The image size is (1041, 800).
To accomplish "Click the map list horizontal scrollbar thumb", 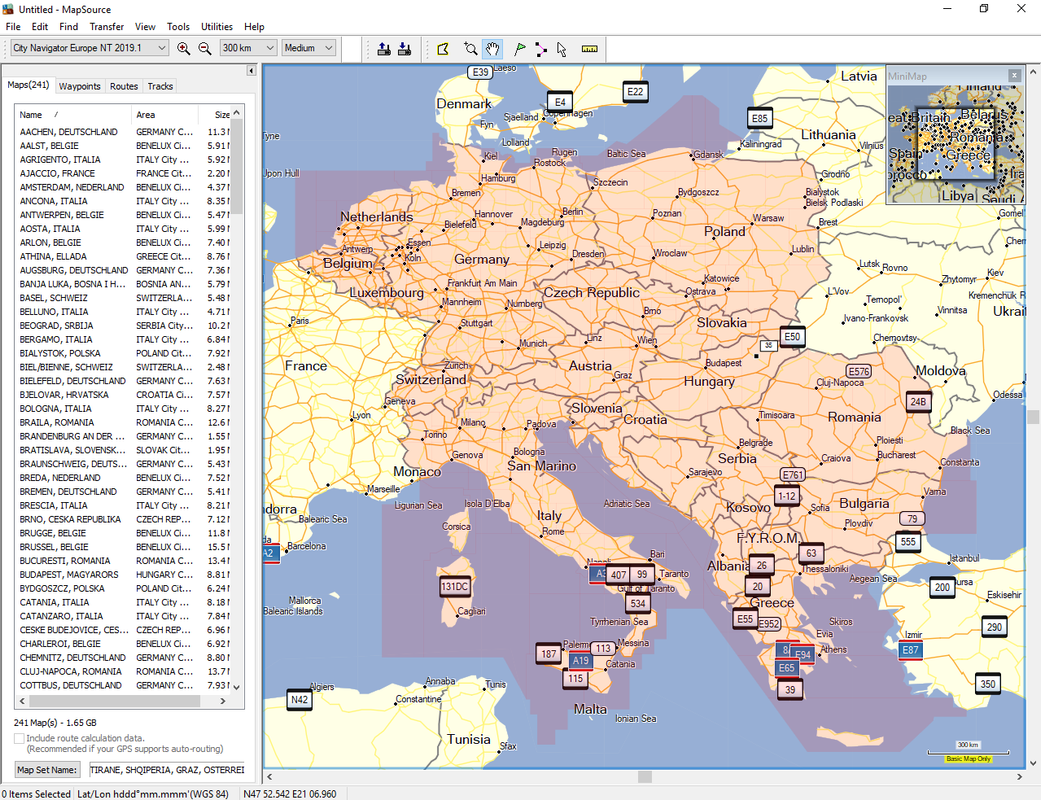I will (114, 701).
